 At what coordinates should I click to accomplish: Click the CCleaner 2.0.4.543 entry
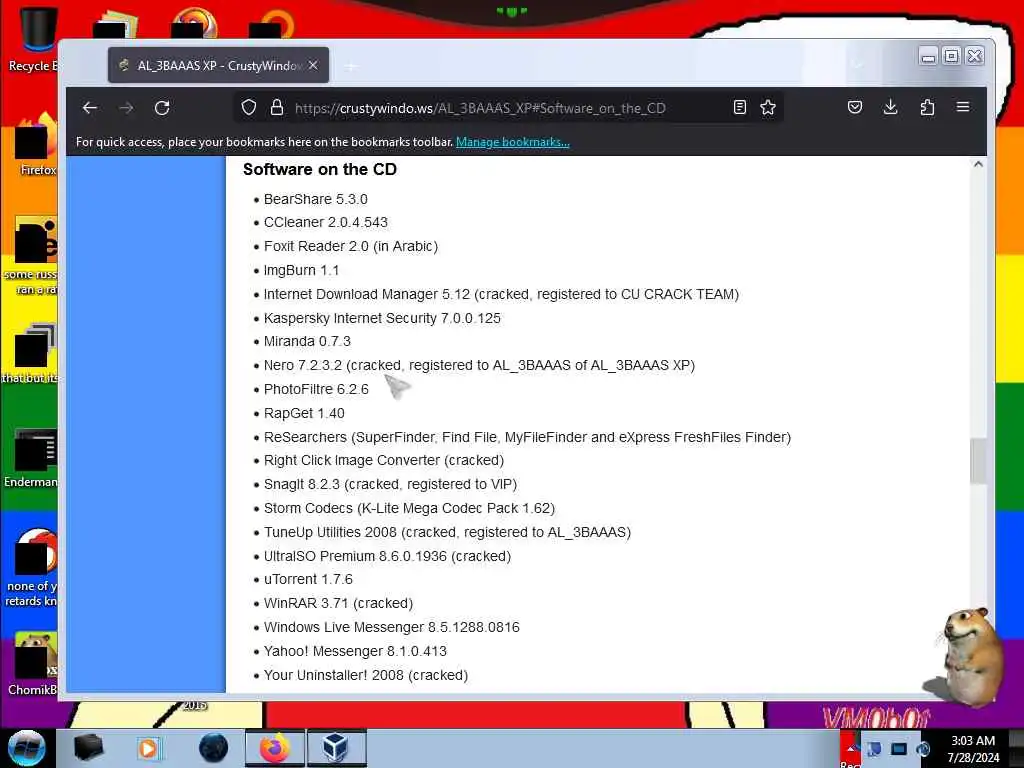pyautogui.click(x=325, y=223)
